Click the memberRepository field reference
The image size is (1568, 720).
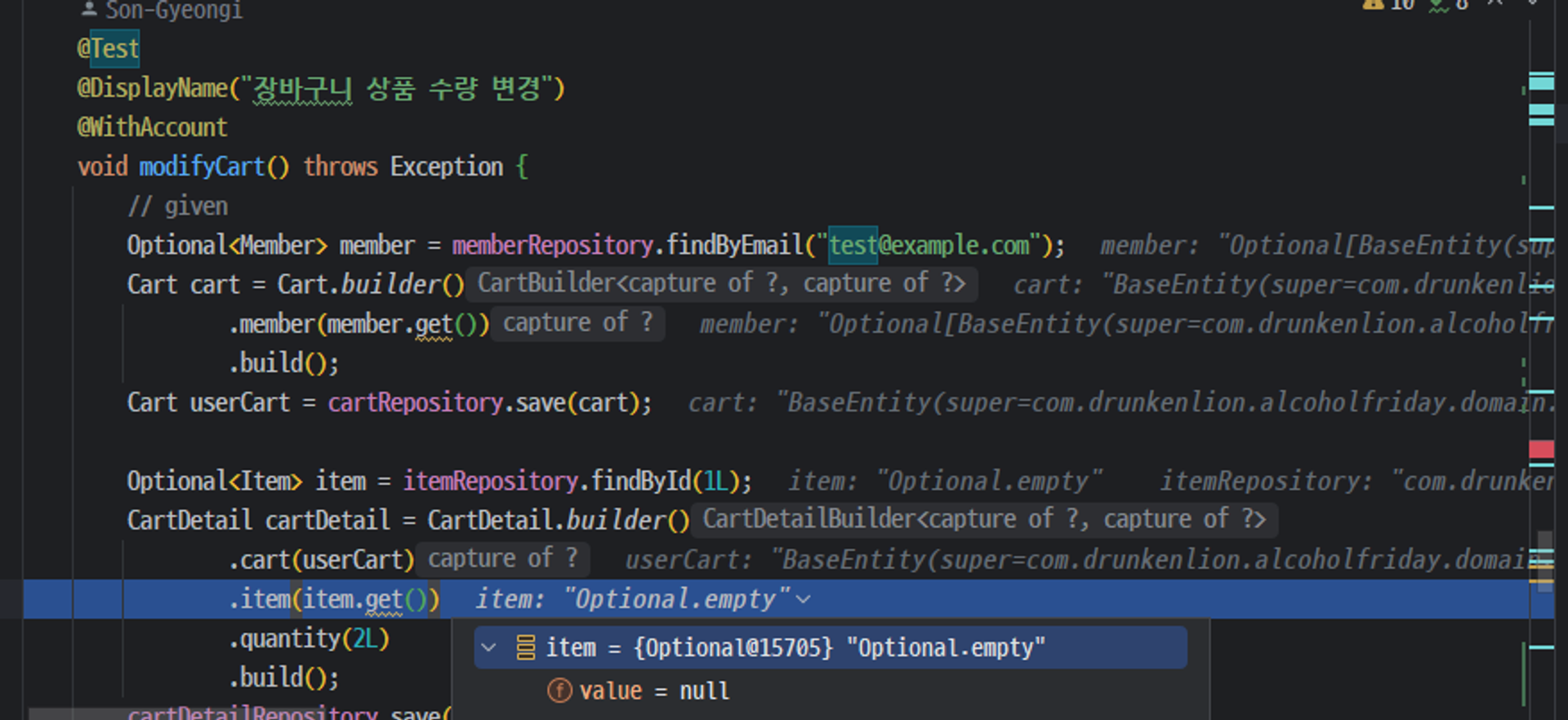pos(553,245)
